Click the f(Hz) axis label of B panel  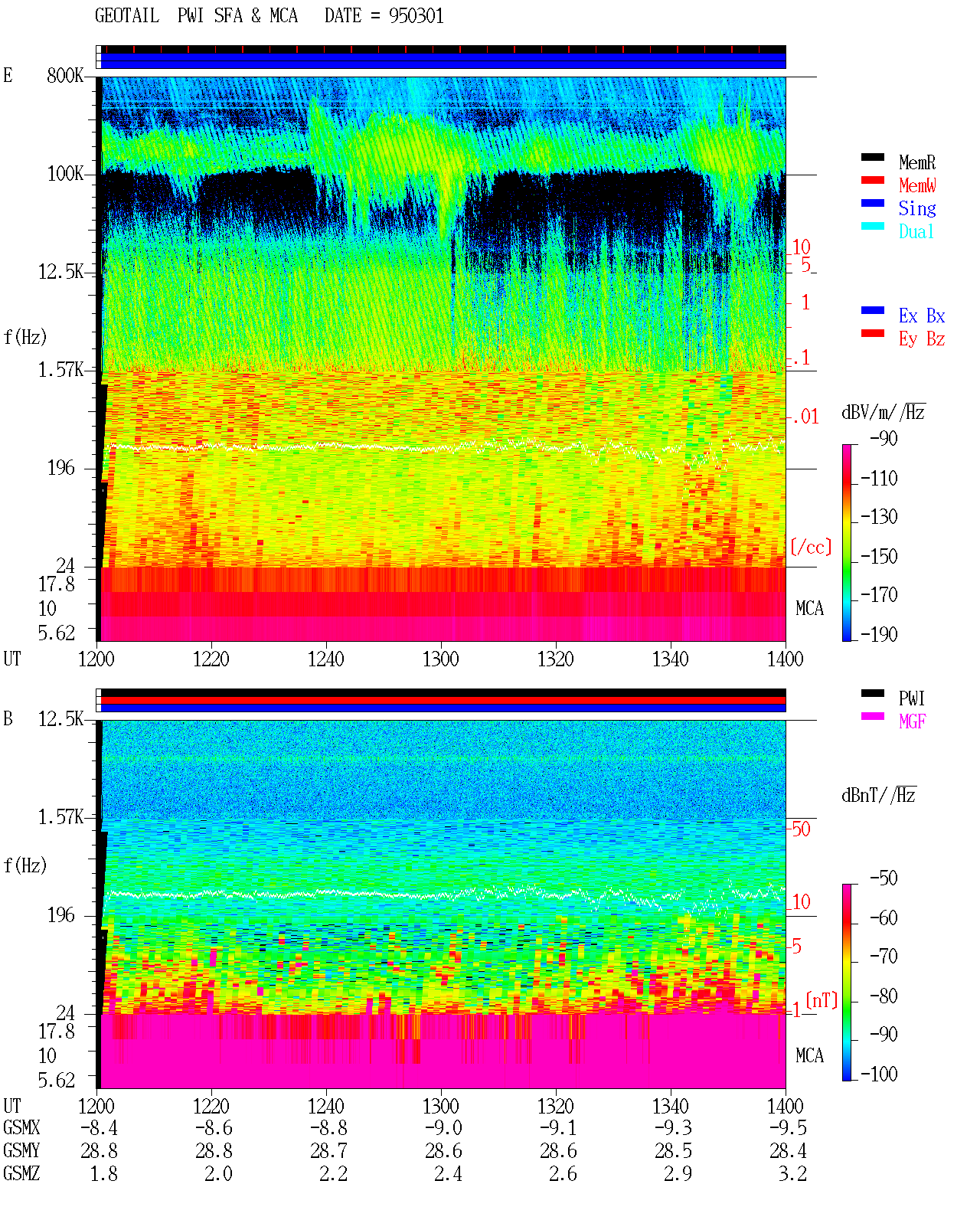point(25,865)
